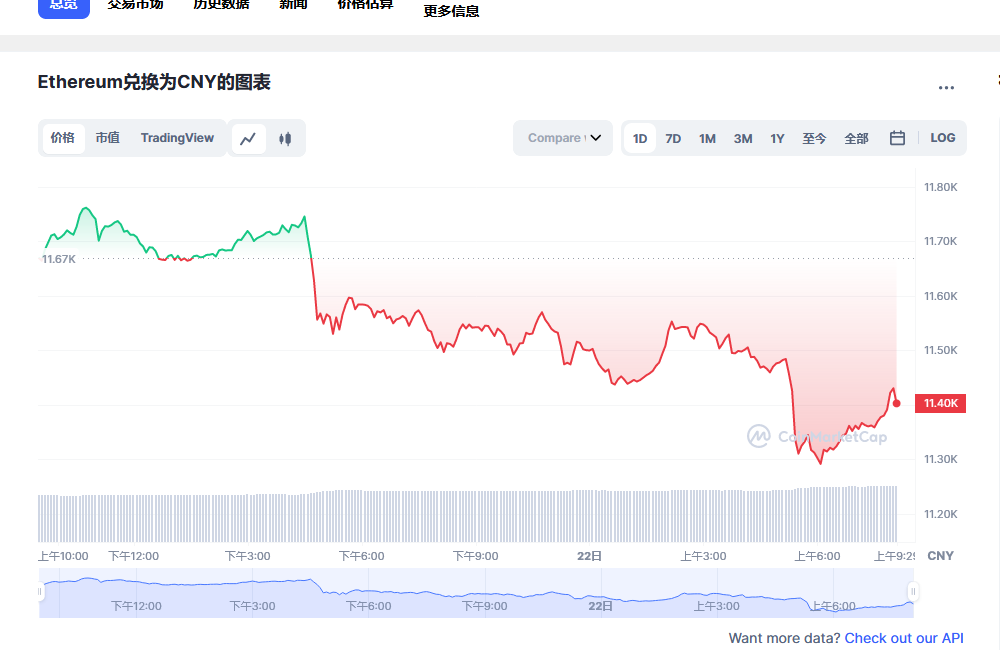Click the Check out our API link
Image resolution: width=1000 pixels, height=650 pixels.
point(904,638)
